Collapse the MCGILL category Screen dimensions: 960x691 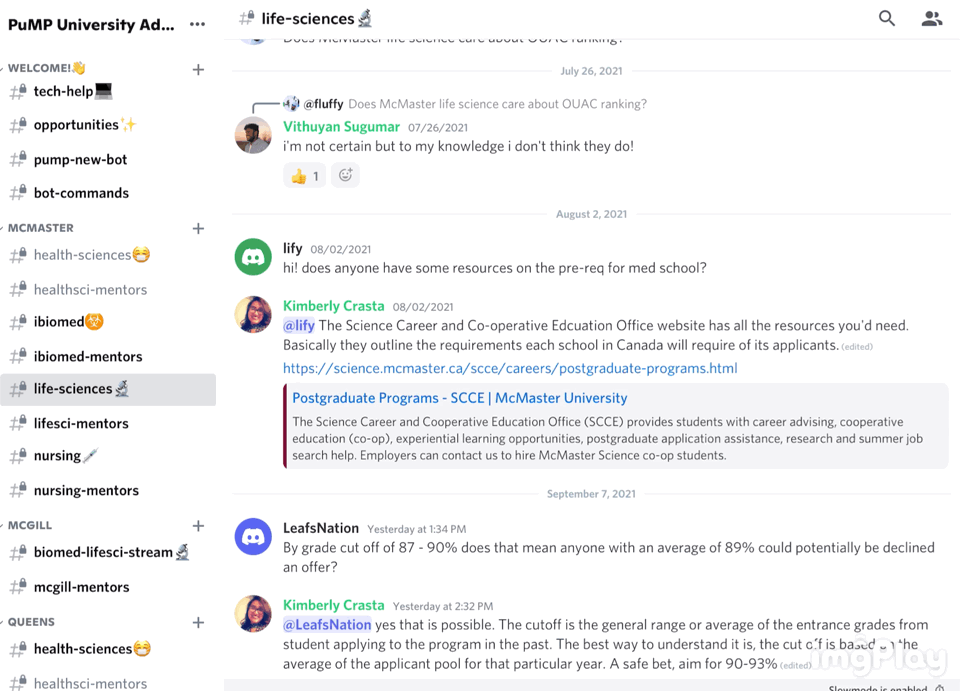pyautogui.click(x=29, y=525)
